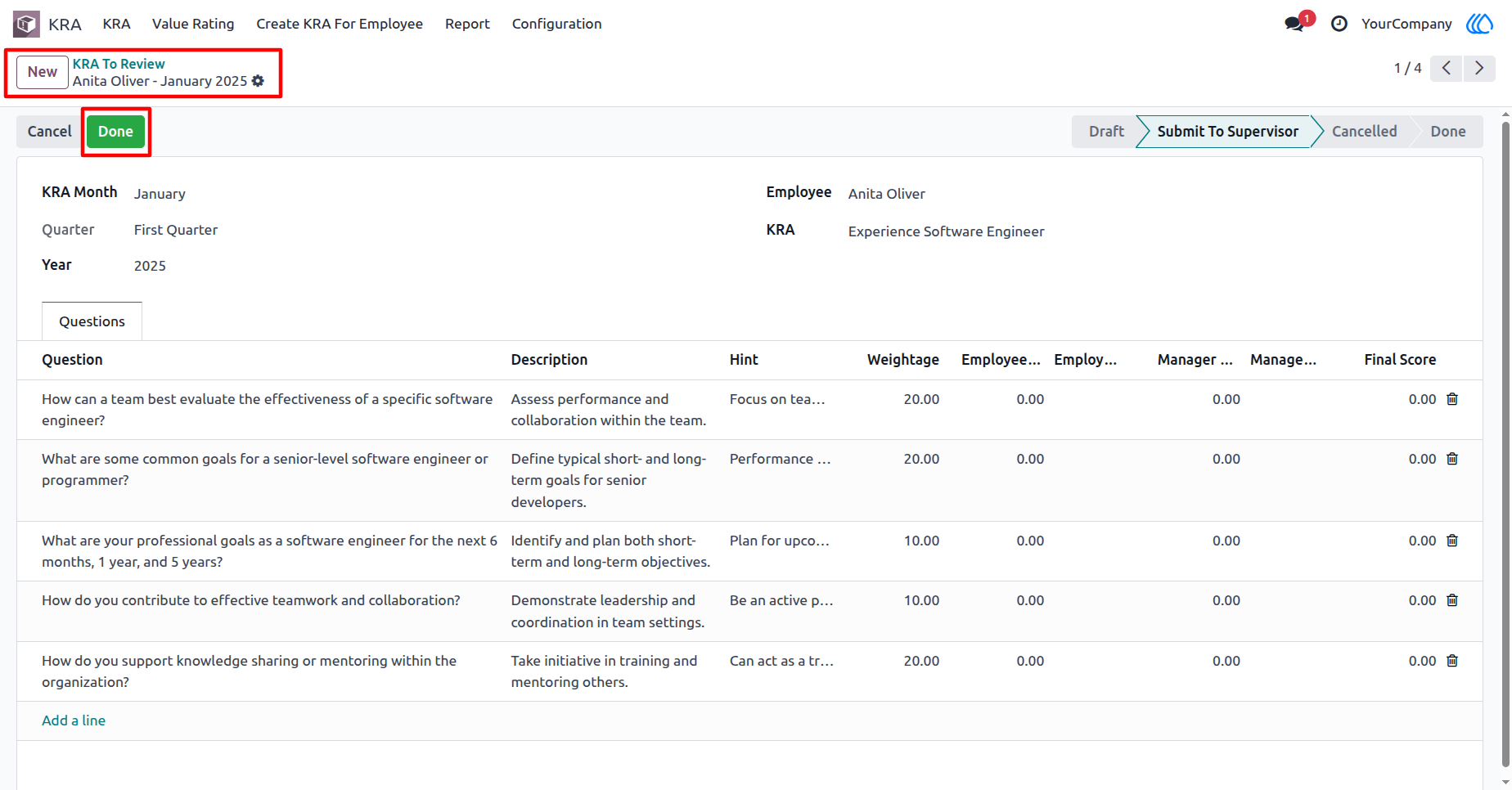The width and height of the screenshot is (1512, 790).
Task: Select the Questions tab
Action: pos(92,321)
